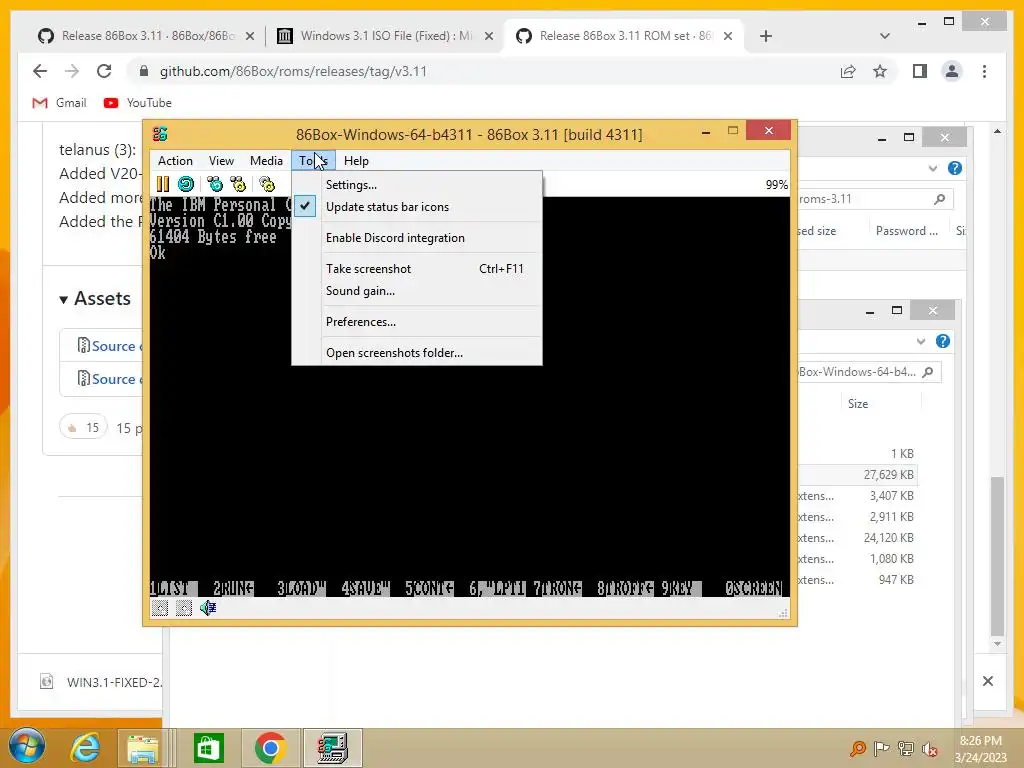The width and height of the screenshot is (1024, 768).
Task: Click the roms-3.11 search box
Action: pos(874,199)
